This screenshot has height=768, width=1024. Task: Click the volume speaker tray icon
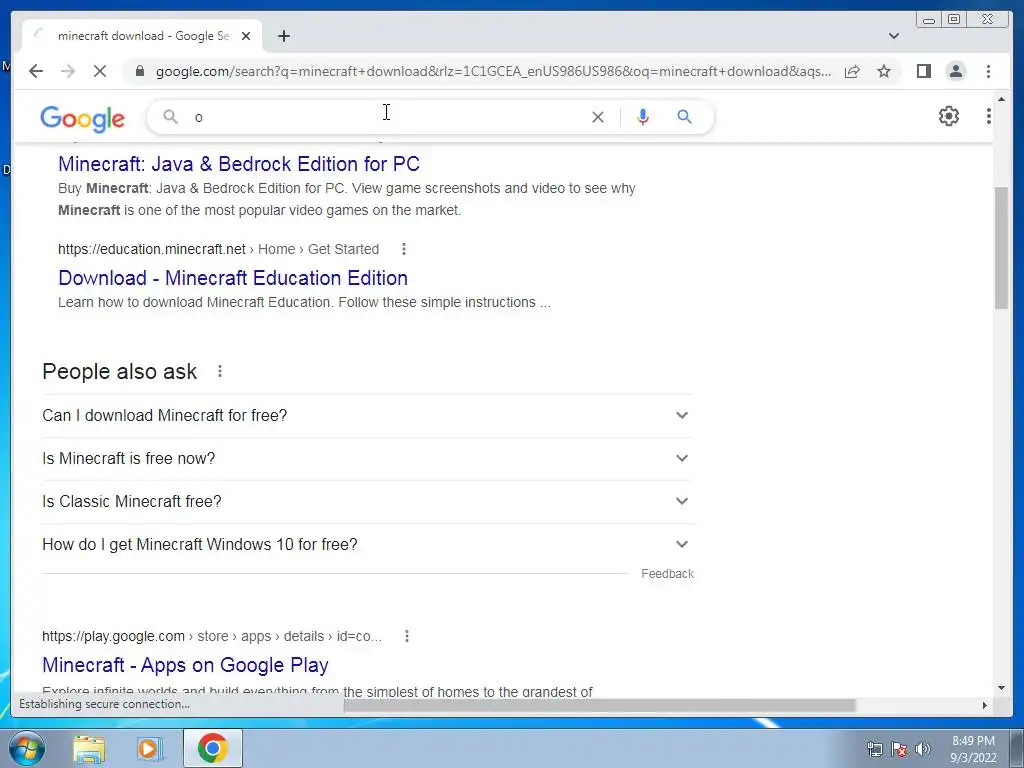[923, 749]
